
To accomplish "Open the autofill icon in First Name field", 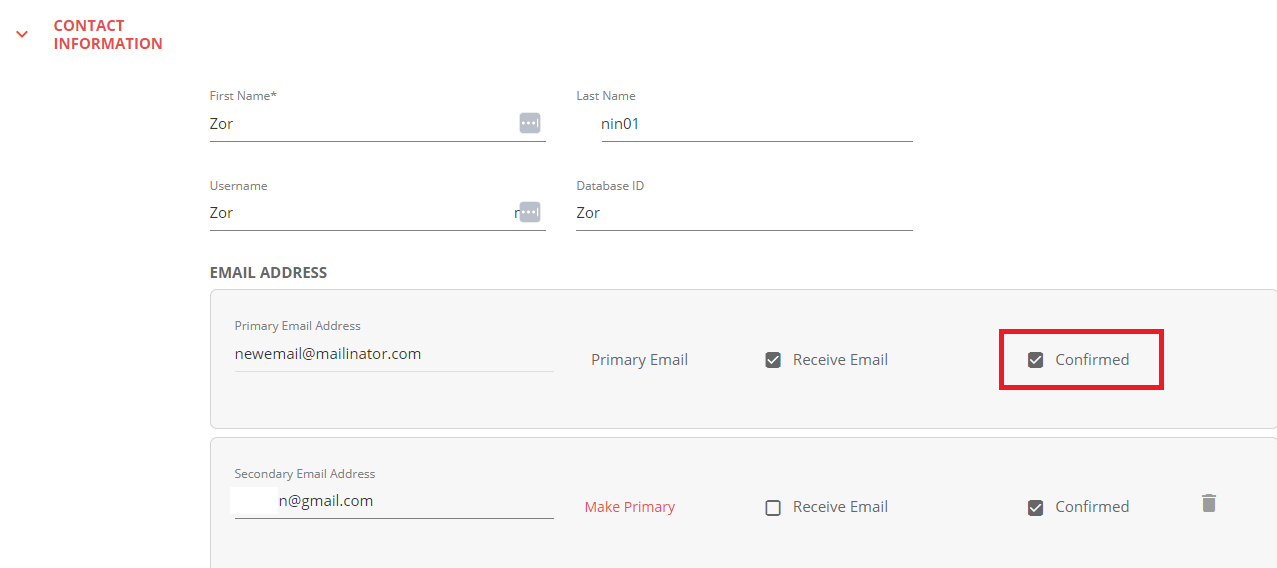I will (x=529, y=123).
